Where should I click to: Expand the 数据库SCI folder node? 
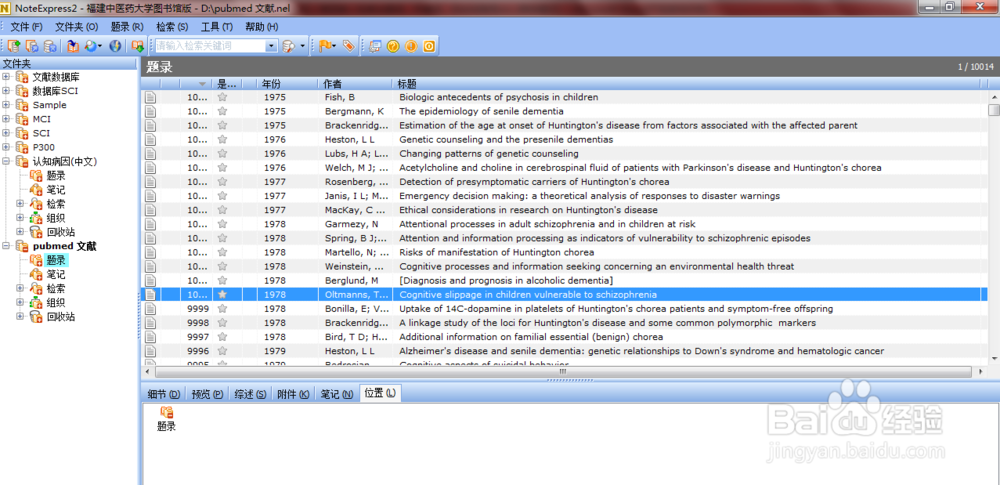6,91
